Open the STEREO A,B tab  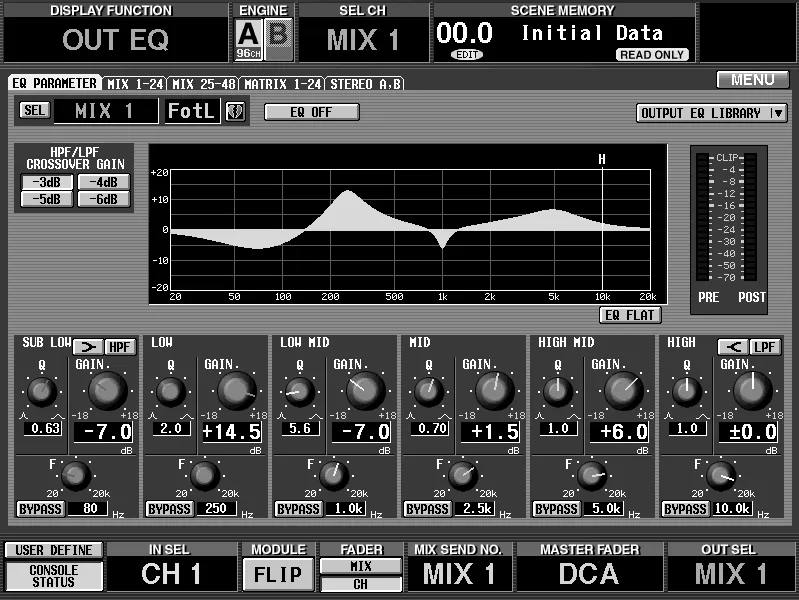[365, 84]
